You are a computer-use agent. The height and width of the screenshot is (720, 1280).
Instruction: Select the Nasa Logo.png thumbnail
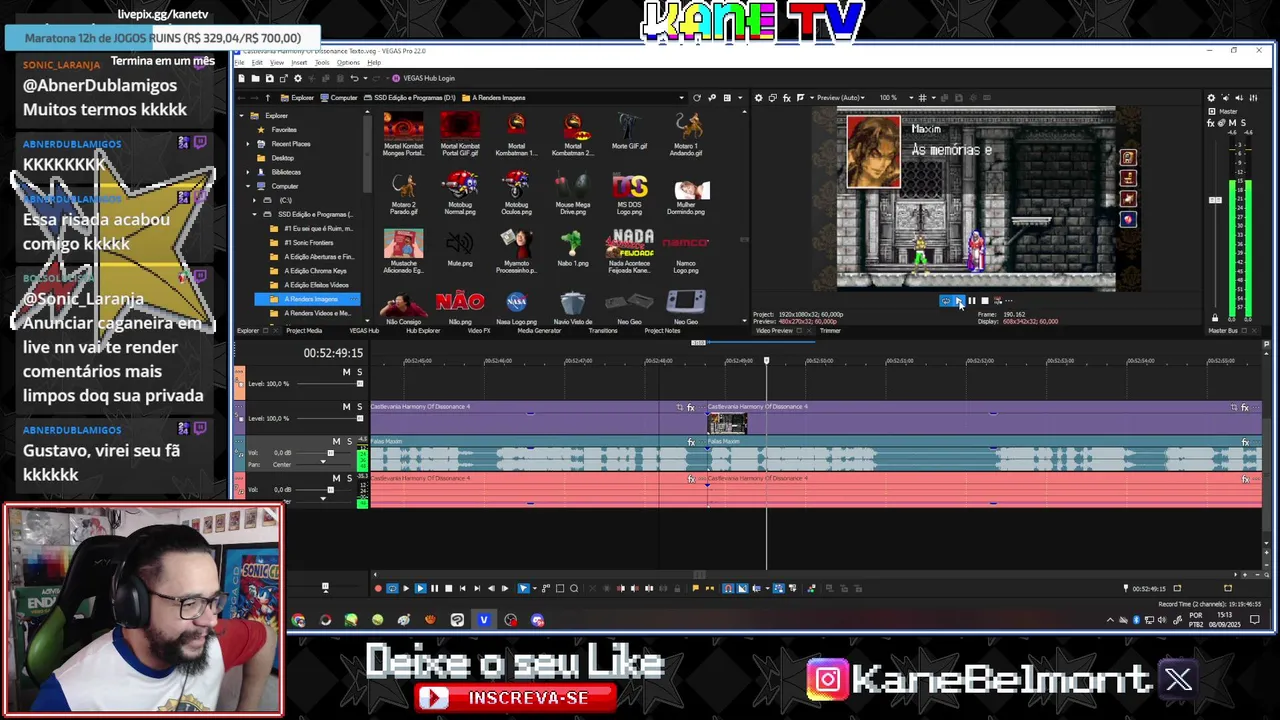(516, 308)
